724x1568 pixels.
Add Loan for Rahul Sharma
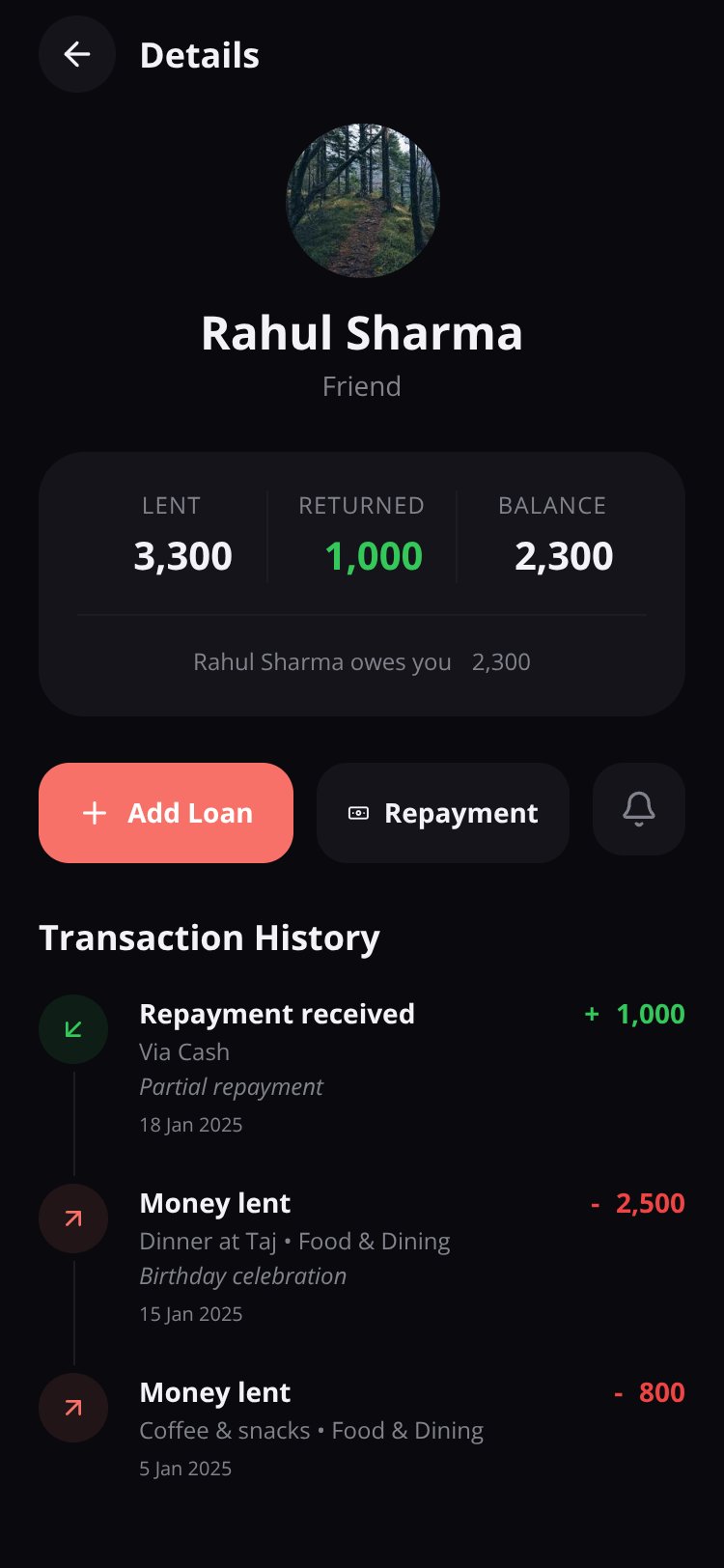[166, 813]
